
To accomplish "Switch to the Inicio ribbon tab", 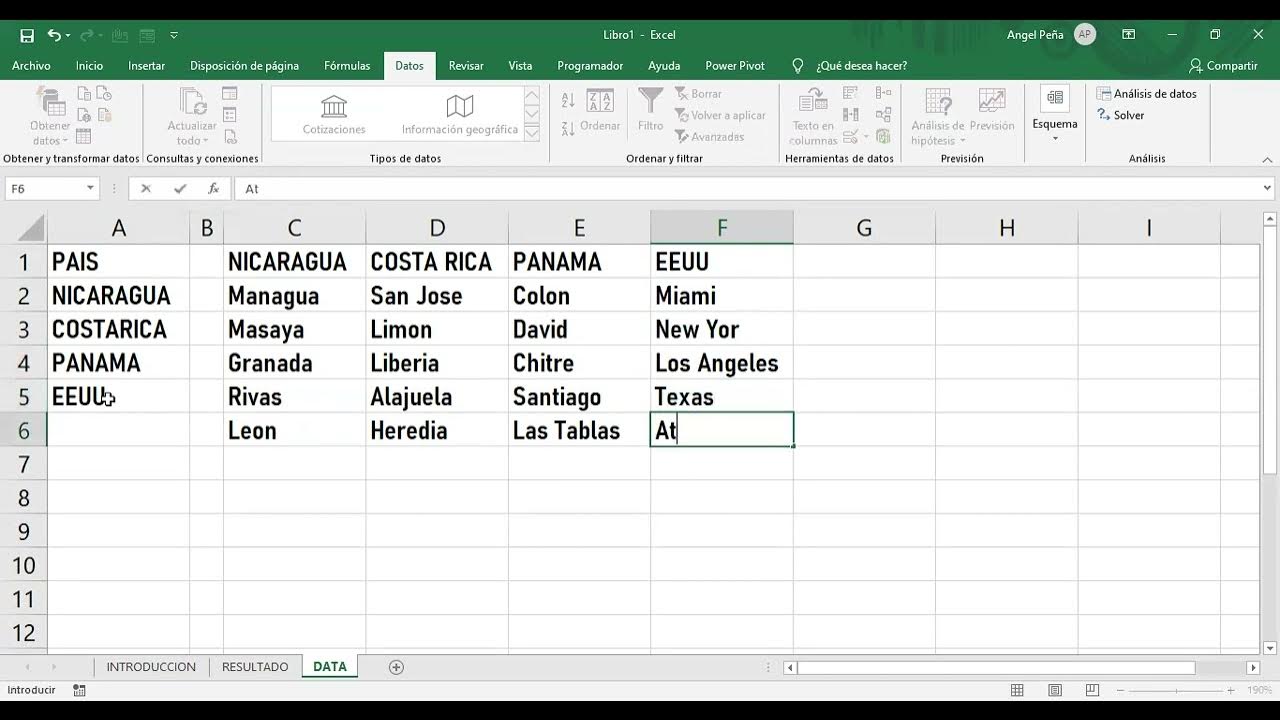I will pyautogui.click(x=89, y=66).
